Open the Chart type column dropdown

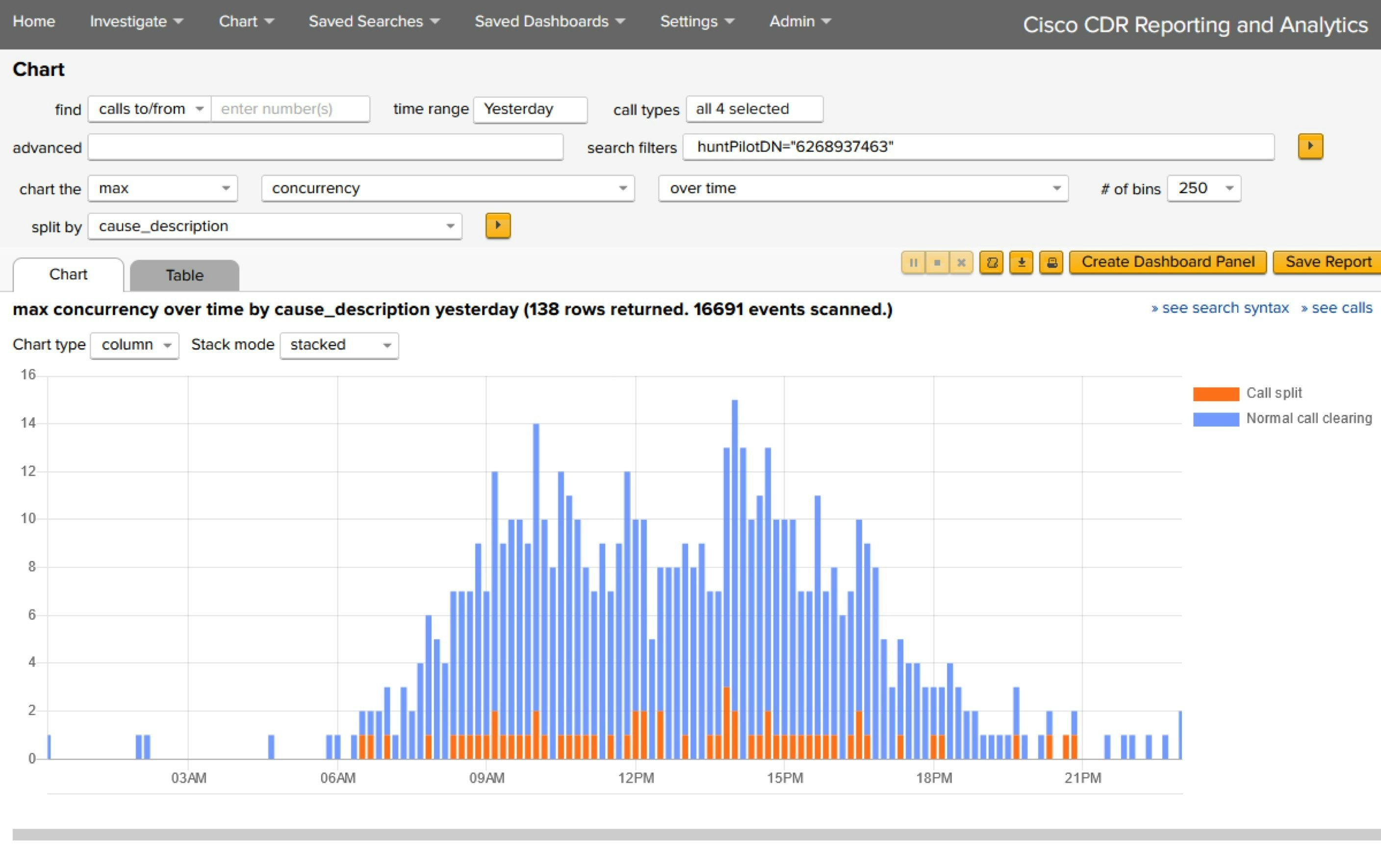[135, 345]
